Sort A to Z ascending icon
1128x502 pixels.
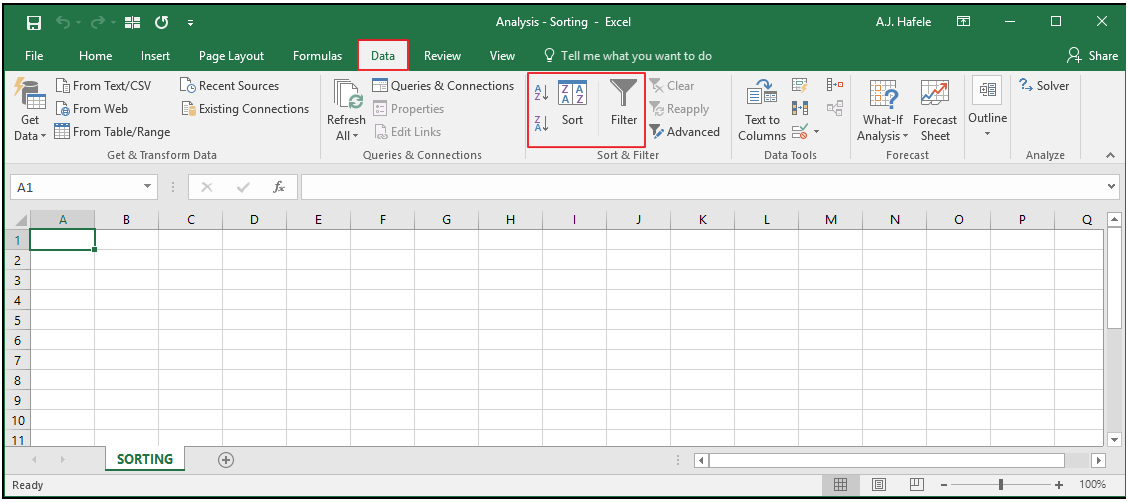(x=541, y=92)
